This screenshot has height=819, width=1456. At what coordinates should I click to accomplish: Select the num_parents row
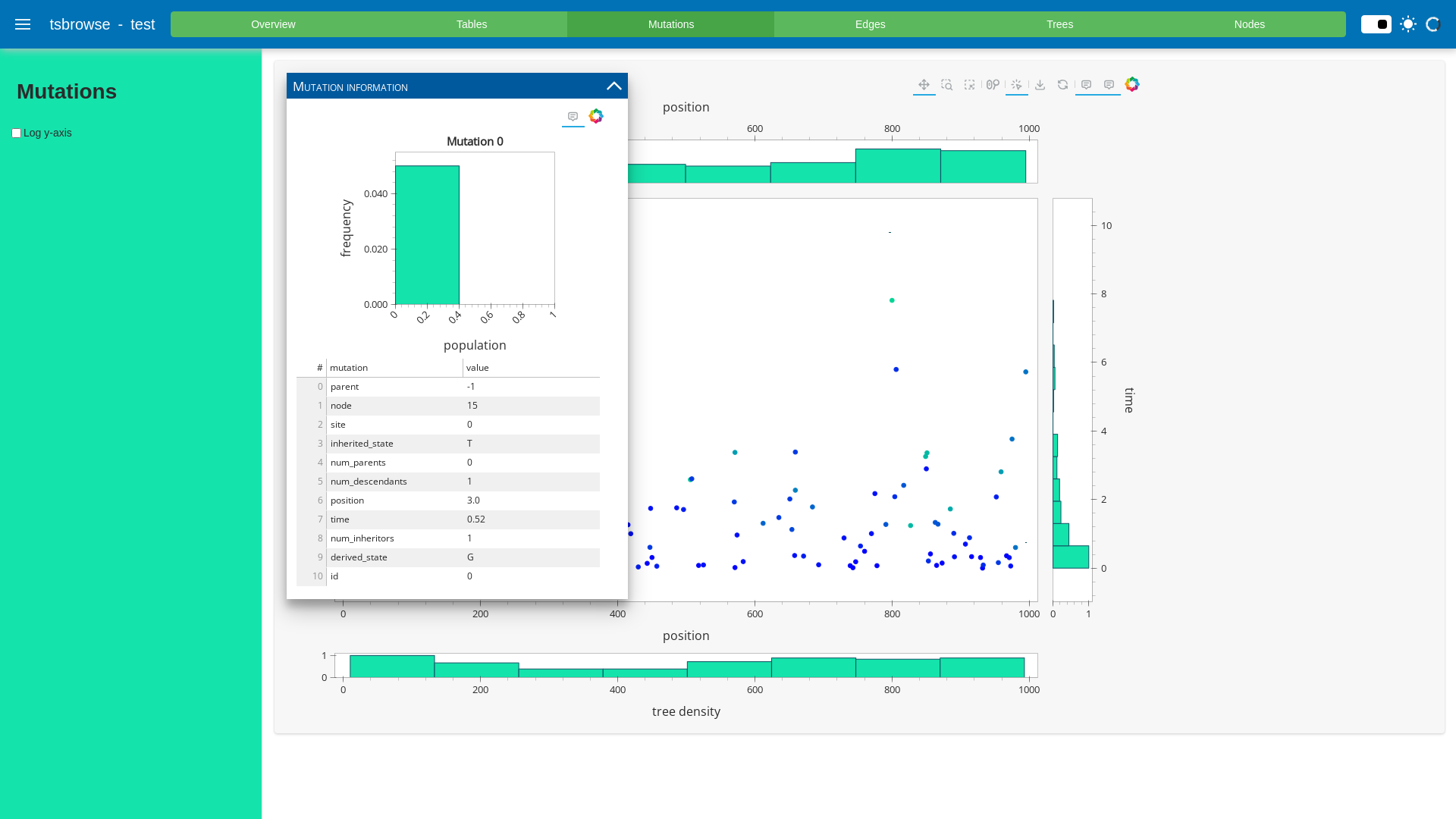pos(448,463)
